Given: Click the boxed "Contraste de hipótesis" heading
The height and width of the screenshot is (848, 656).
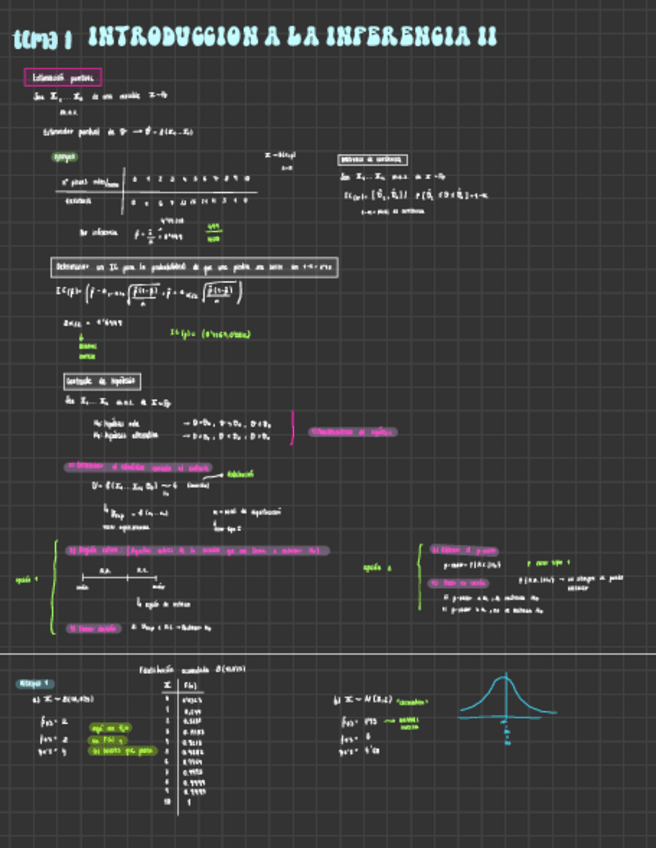Looking at the screenshot, I should [x=102, y=381].
